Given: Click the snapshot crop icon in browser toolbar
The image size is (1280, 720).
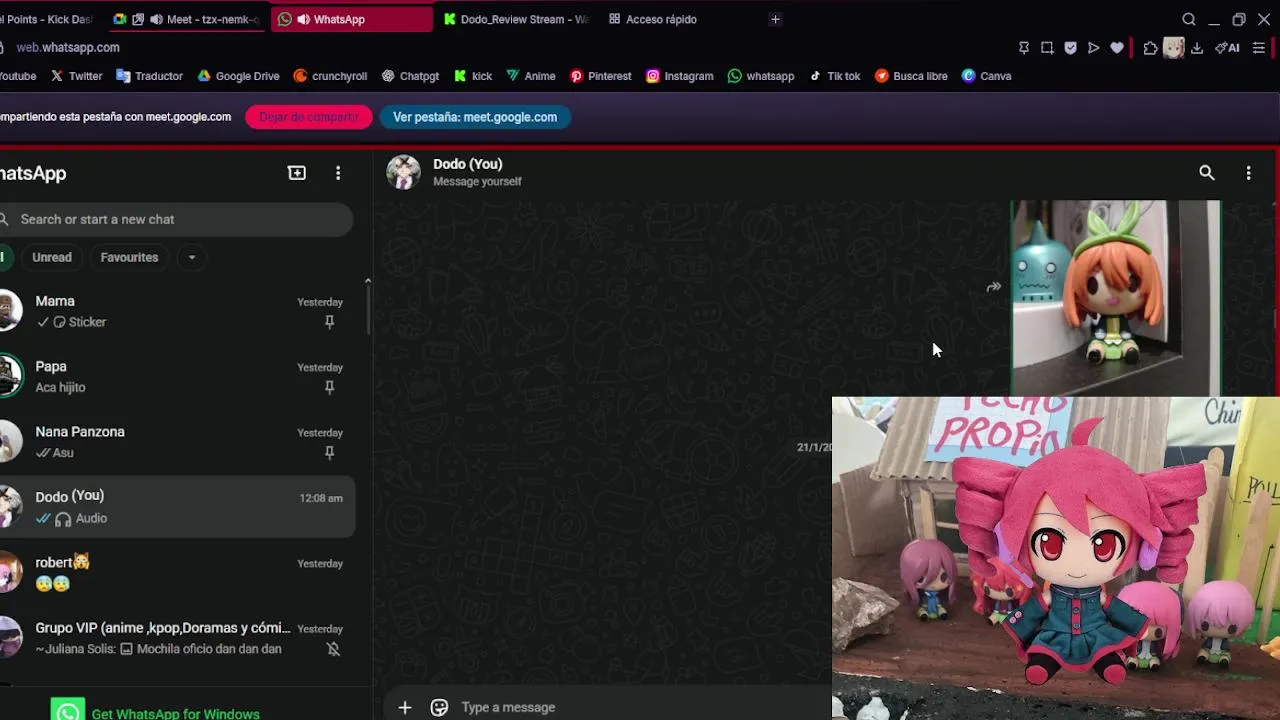Looking at the screenshot, I should pyautogui.click(x=1047, y=48).
